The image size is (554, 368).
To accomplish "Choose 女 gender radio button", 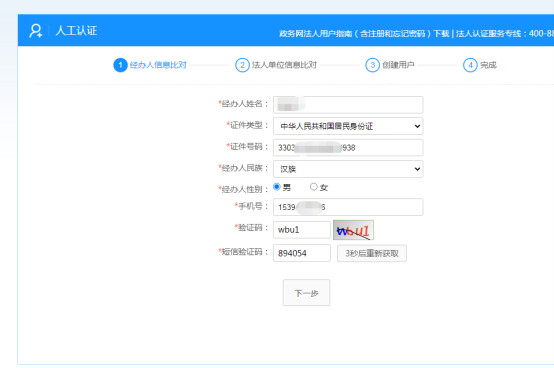I will point(313,186).
